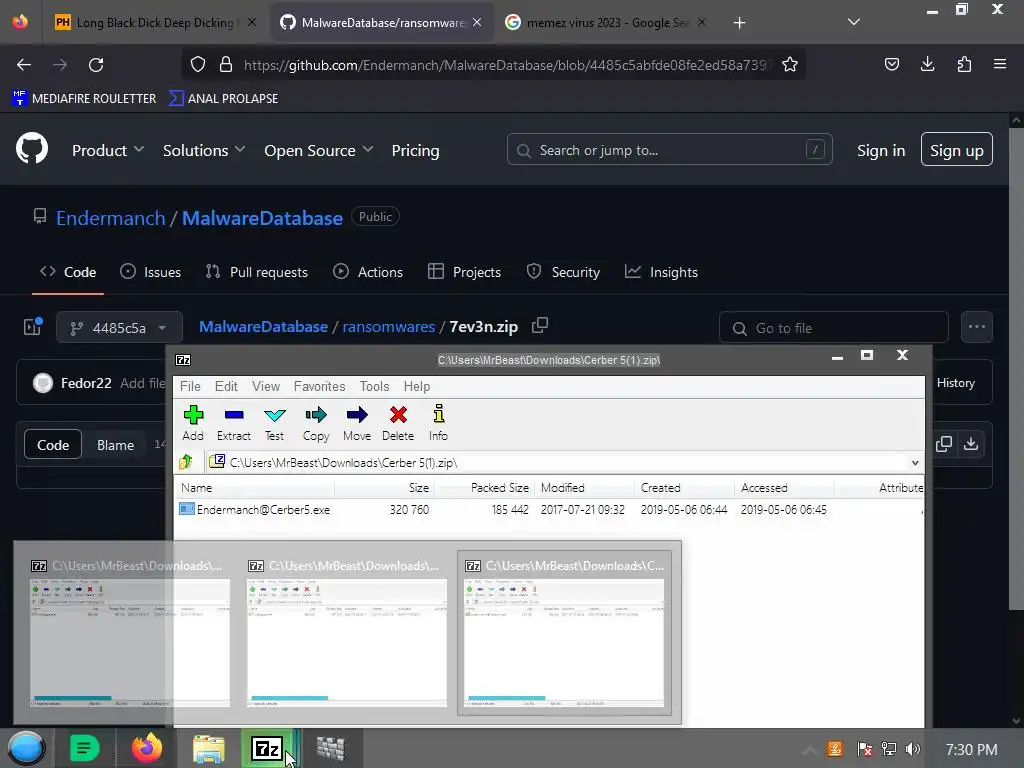This screenshot has width=1024, height=768.
Task: Open Firefox application hamburger menu
Action: coord(1000,64)
